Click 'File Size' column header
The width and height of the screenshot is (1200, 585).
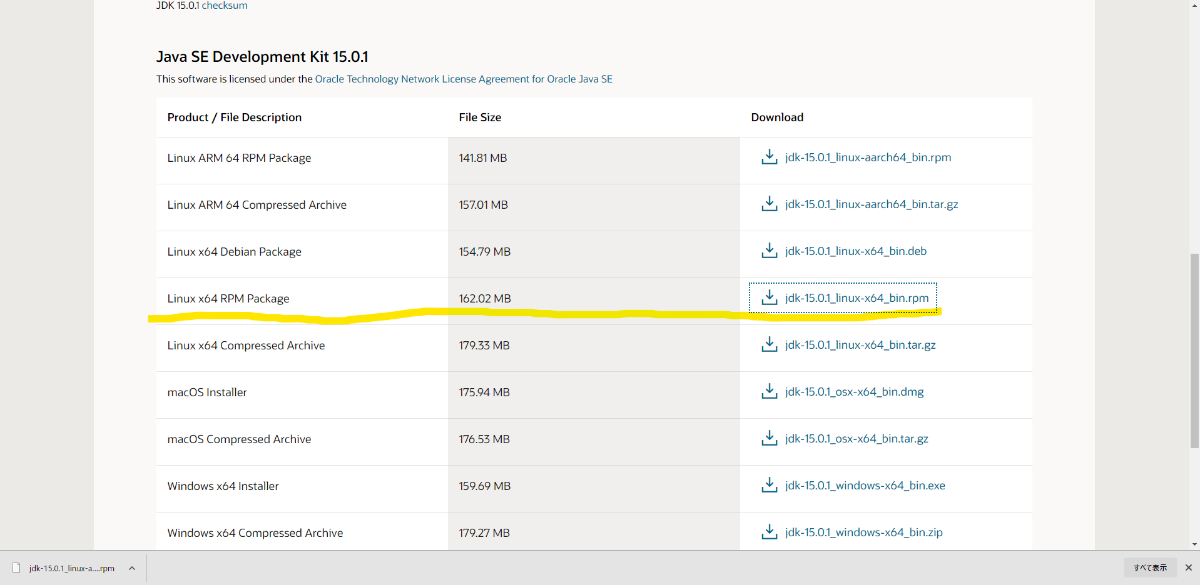pos(480,118)
